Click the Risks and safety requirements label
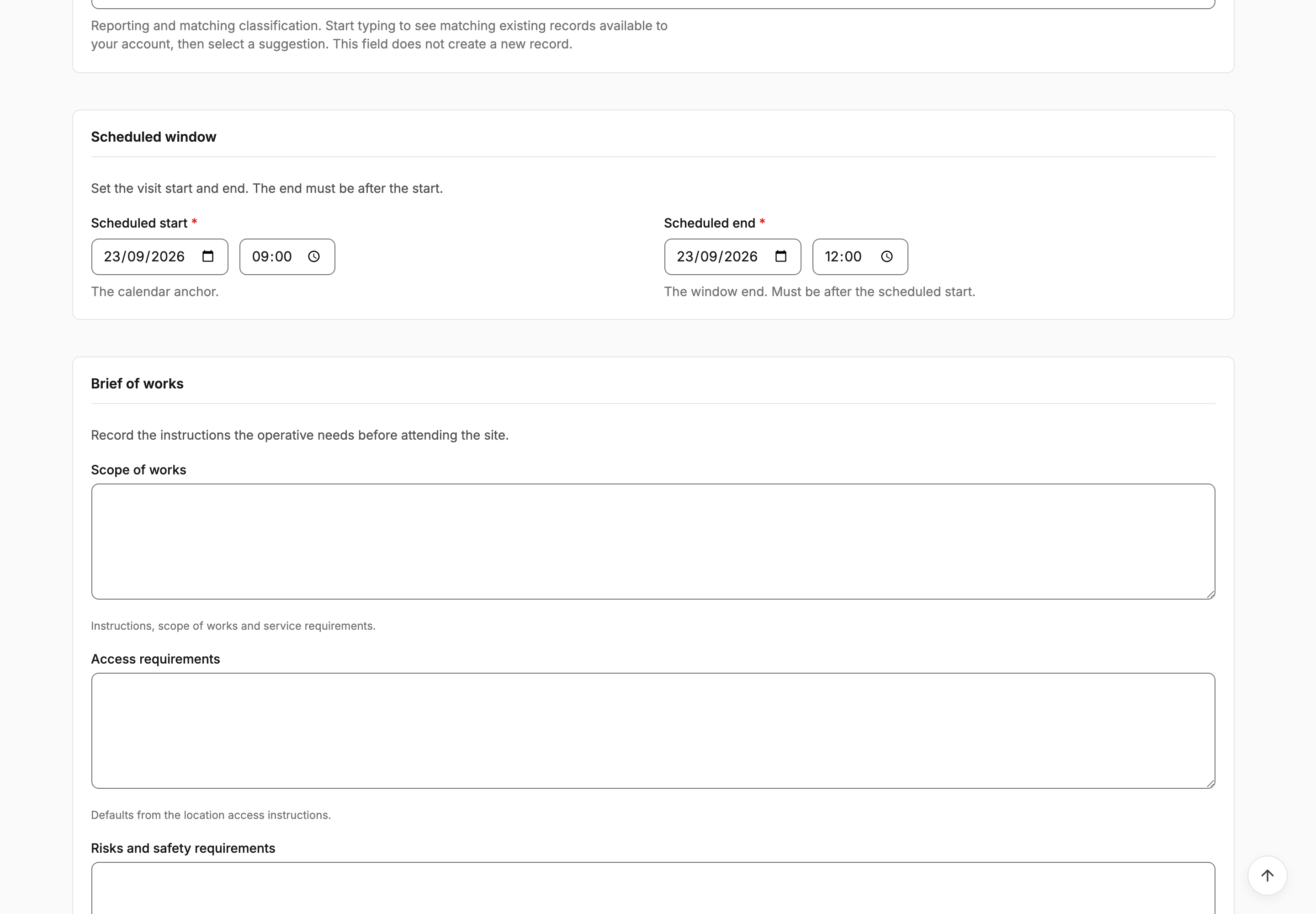The image size is (1316, 914). (183, 848)
